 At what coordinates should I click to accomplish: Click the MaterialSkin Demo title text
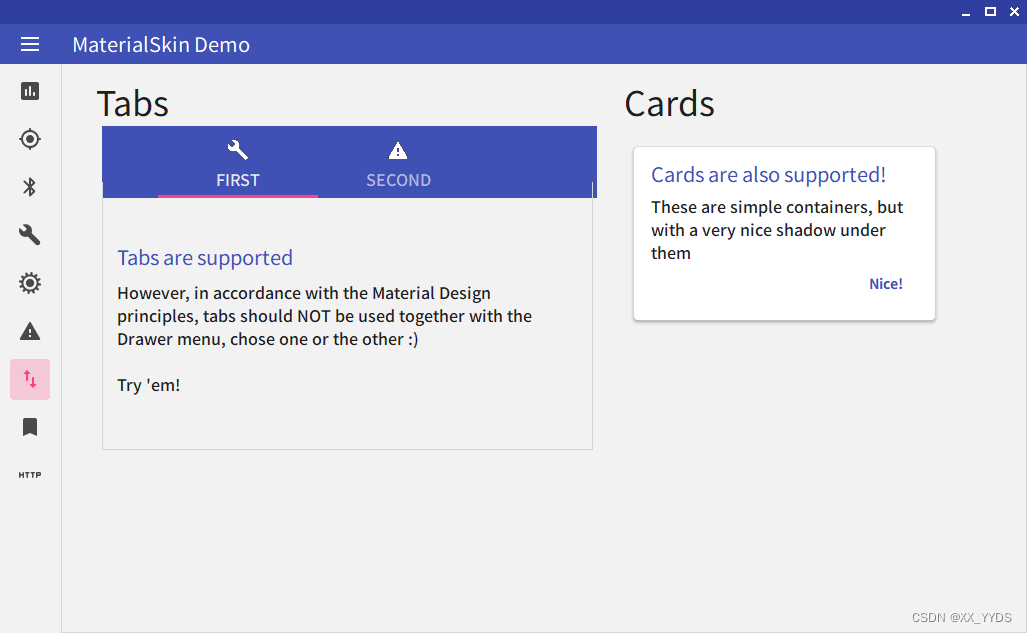(161, 45)
